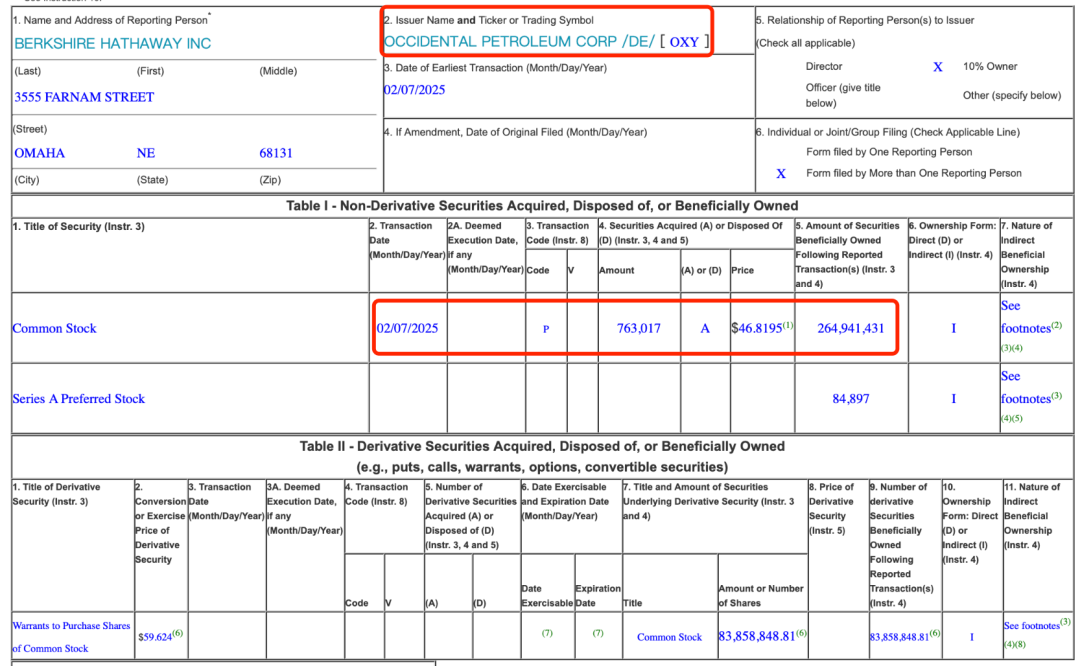Screen dimensions: 1080x666
Task: Open 'See footnotes' in Common Stock row
Action: click(1026, 317)
